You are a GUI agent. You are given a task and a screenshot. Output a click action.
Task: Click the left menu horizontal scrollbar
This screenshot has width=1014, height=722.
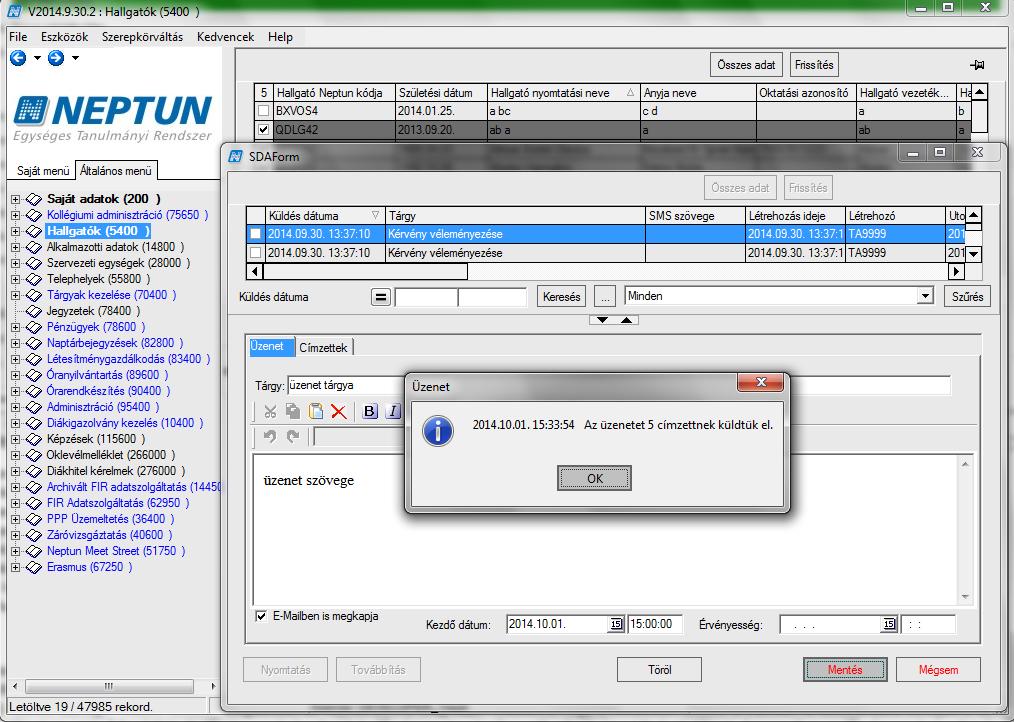click(114, 686)
